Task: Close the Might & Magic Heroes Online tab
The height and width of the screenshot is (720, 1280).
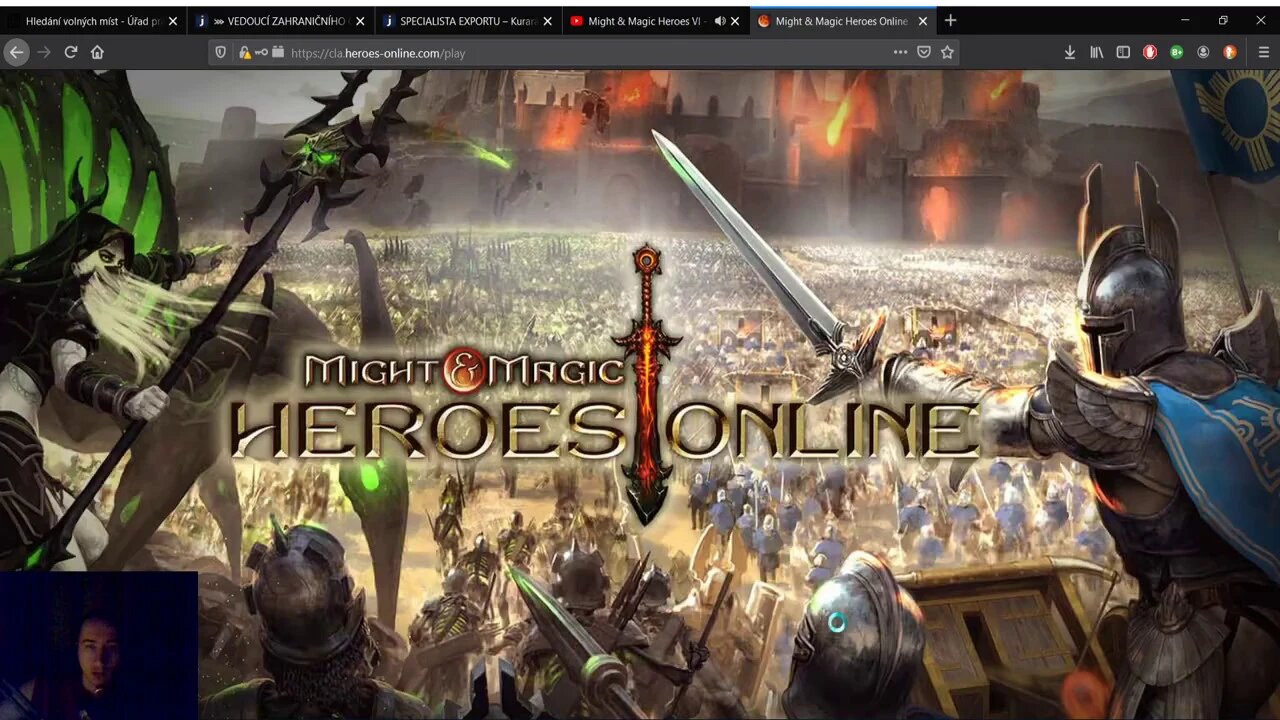Action: [x=922, y=21]
